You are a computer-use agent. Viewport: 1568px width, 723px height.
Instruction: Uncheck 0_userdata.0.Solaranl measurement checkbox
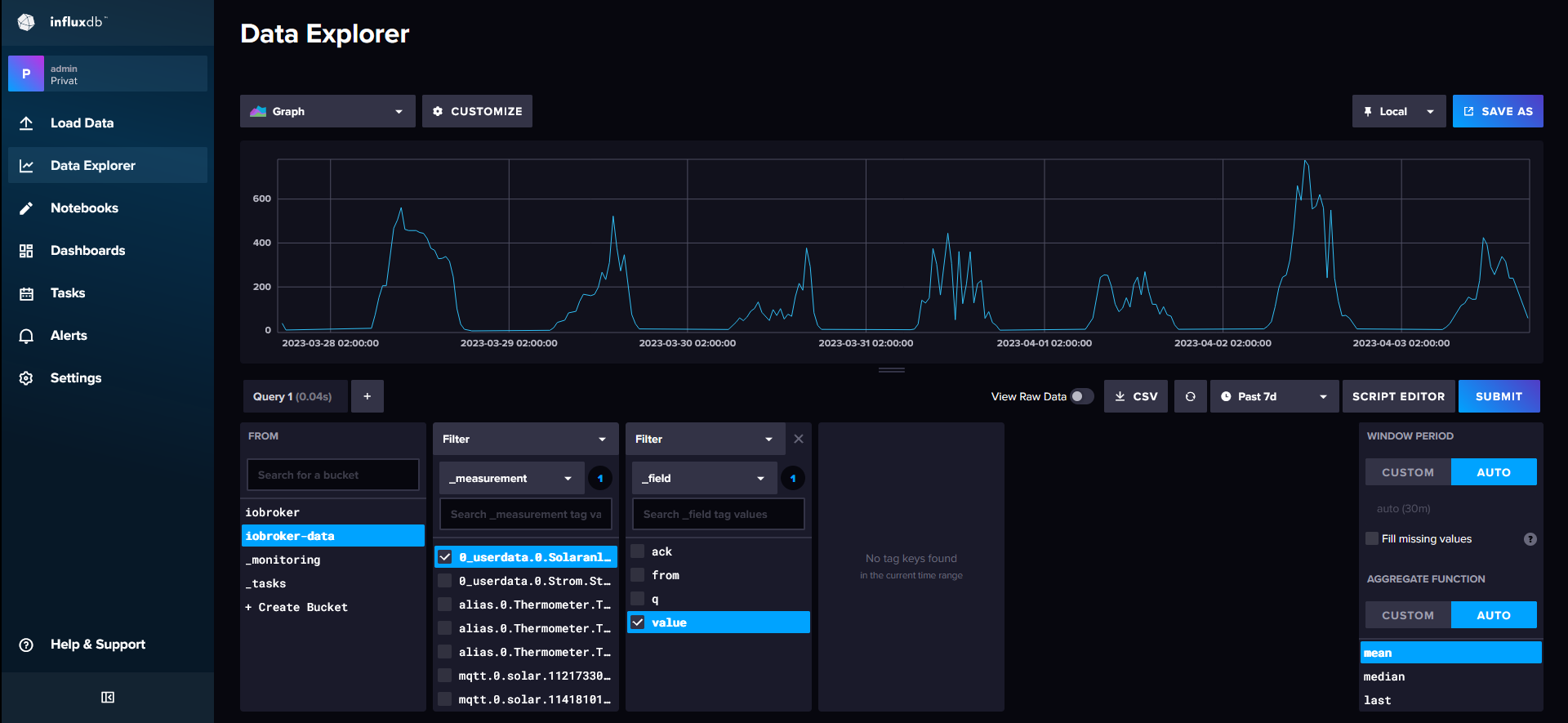coord(445,557)
